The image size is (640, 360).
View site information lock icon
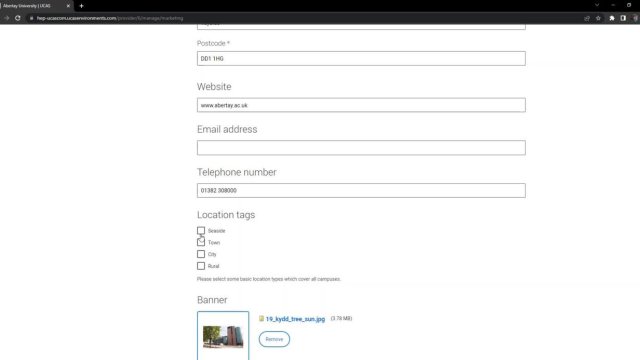(x=31, y=18)
